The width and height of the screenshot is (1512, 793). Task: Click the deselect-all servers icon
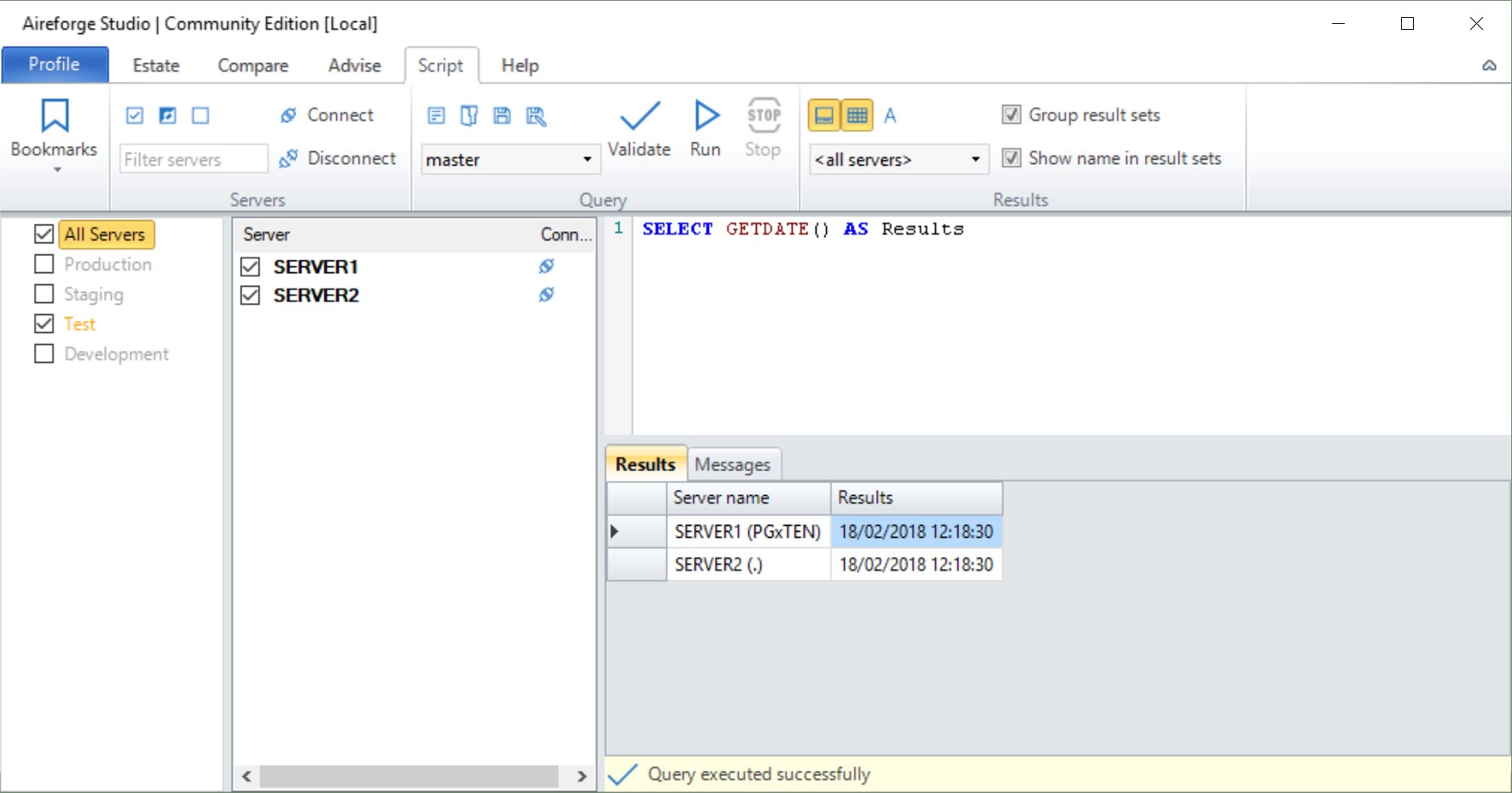pos(201,115)
